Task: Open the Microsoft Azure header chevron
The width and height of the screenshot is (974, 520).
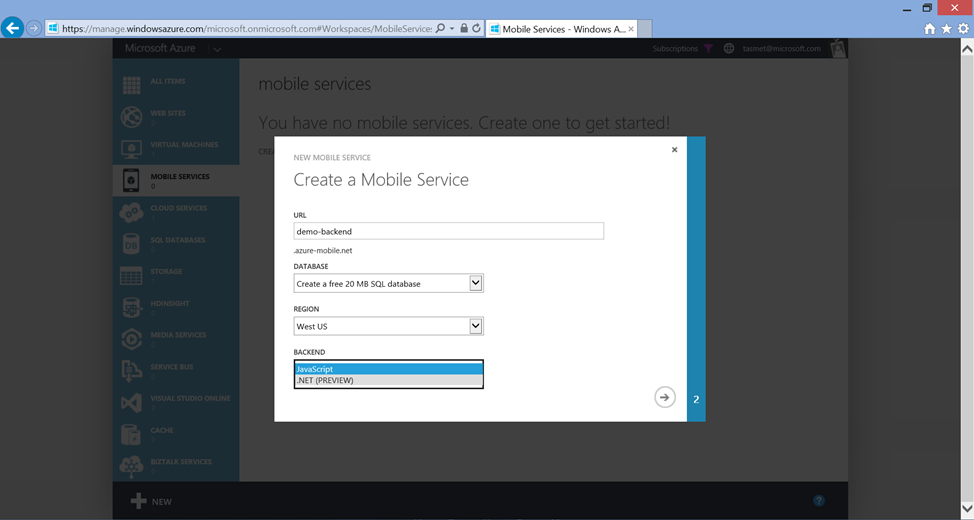Action: click(x=217, y=49)
